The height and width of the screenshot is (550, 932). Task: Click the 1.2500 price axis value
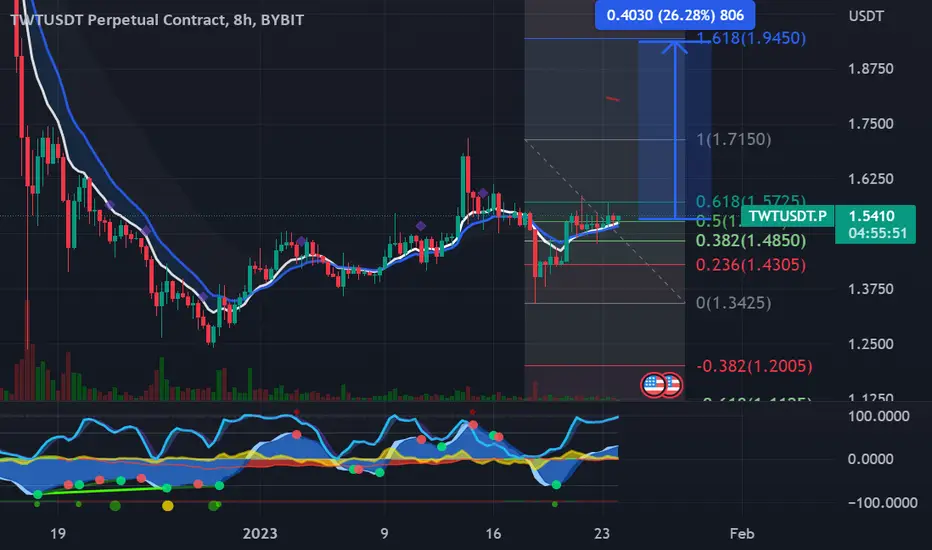coord(870,344)
